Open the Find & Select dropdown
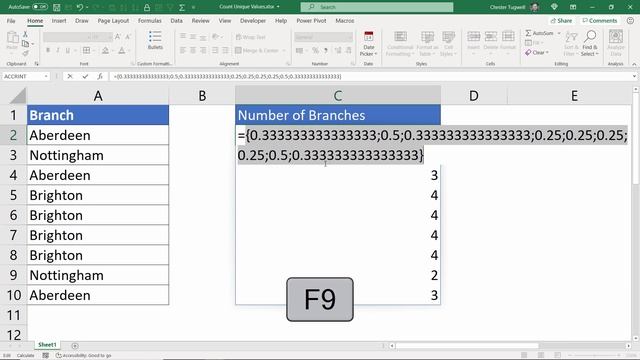This screenshot has width=640, height=360. pos(590,43)
